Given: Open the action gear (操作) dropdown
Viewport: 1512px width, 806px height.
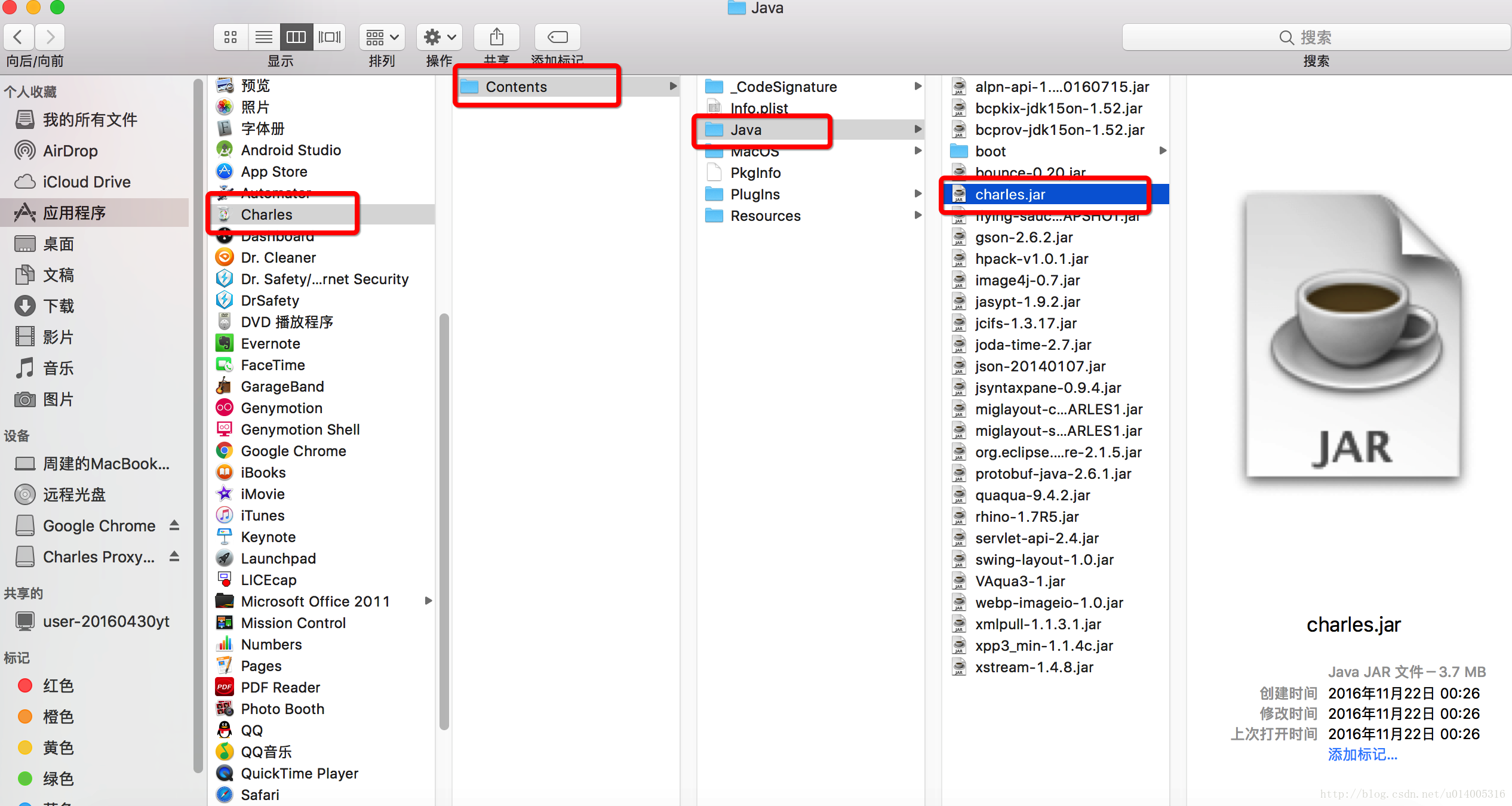Looking at the screenshot, I should click(439, 37).
